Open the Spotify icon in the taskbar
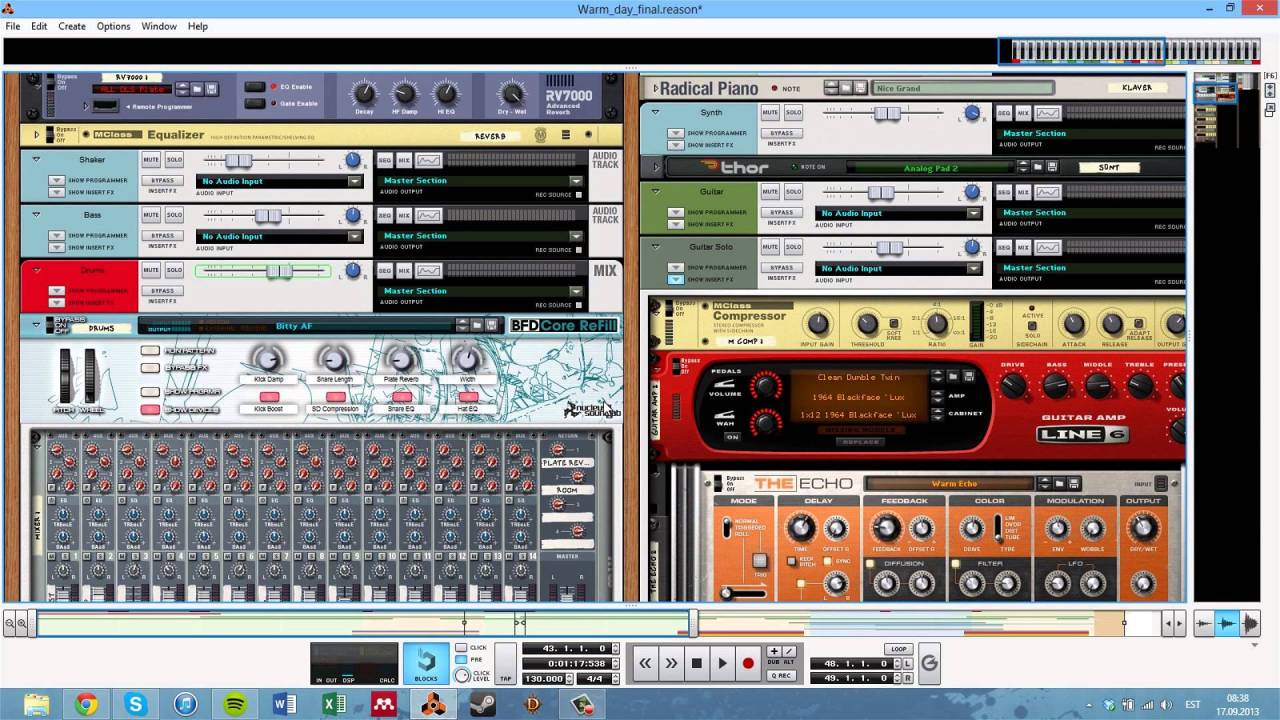 [236, 704]
